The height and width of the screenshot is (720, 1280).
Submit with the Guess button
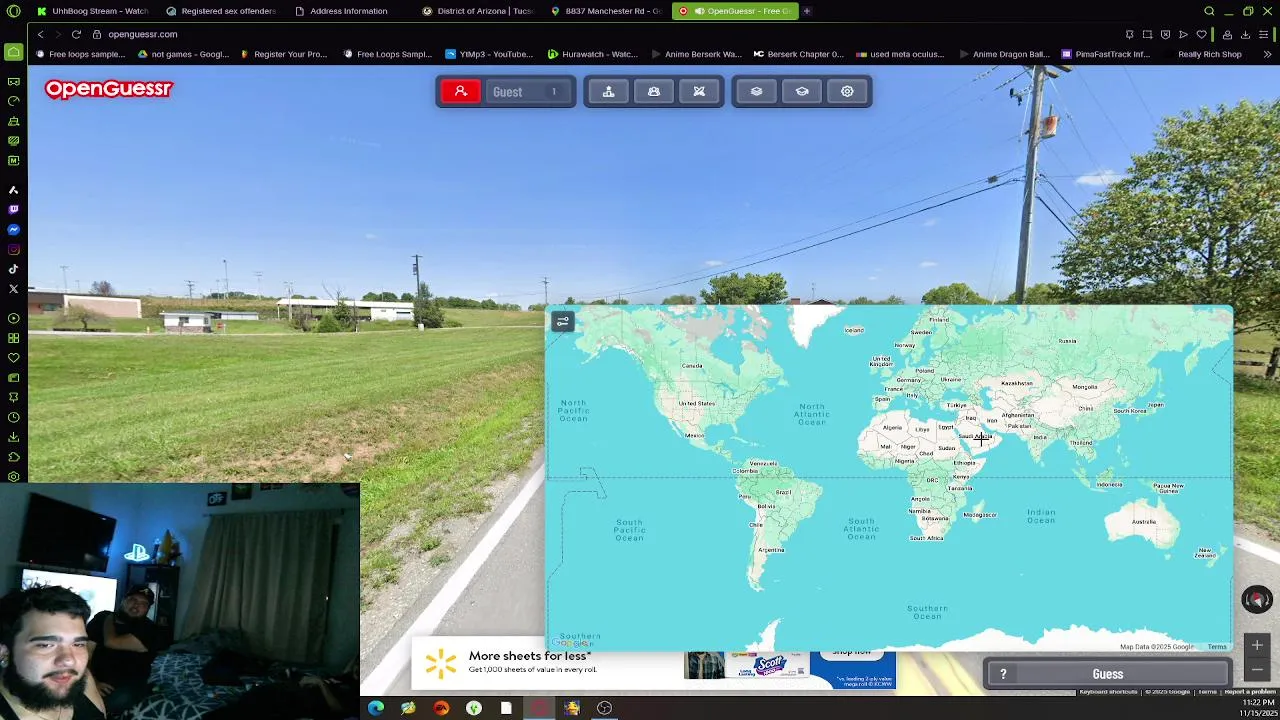(x=1108, y=674)
